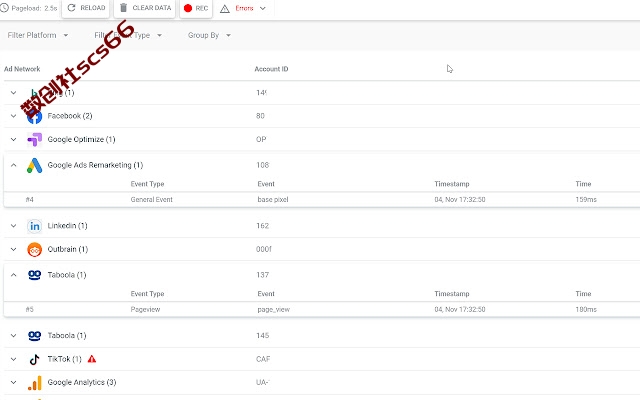Viewport: 640px width, 400px height.
Task: Click the Pageload 2.5s text
Action: point(34,8)
